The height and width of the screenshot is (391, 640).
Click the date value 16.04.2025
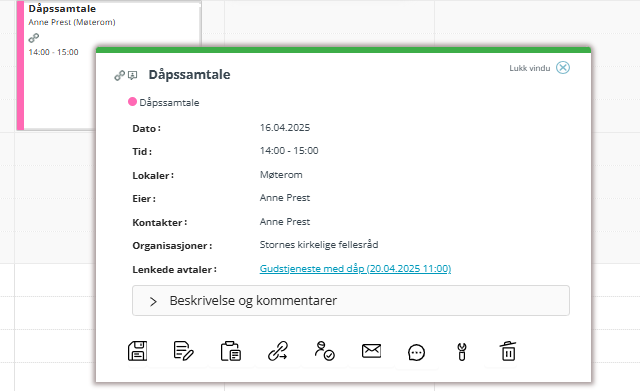pos(285,128)
